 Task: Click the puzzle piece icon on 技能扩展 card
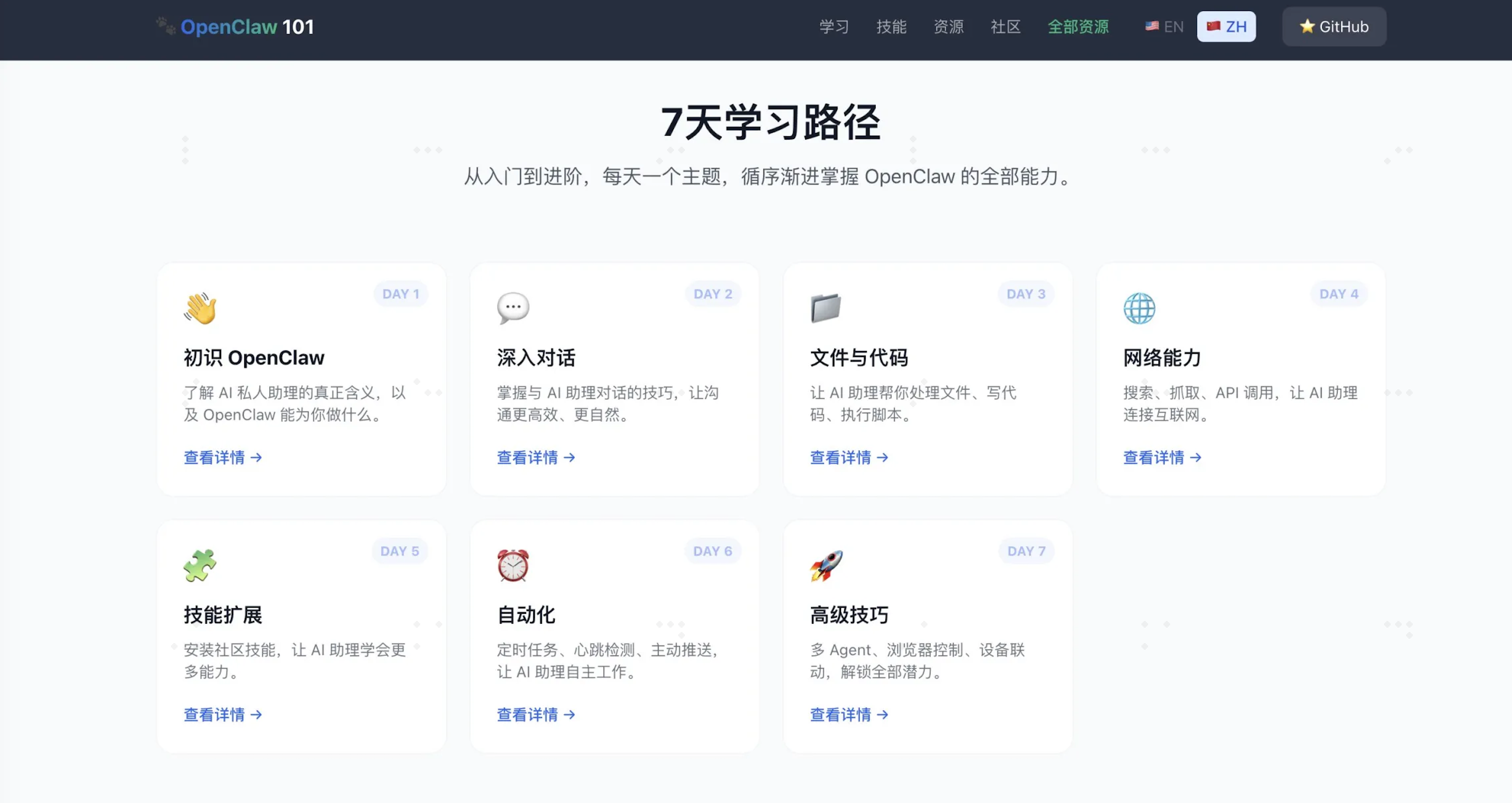coord(200,565)
